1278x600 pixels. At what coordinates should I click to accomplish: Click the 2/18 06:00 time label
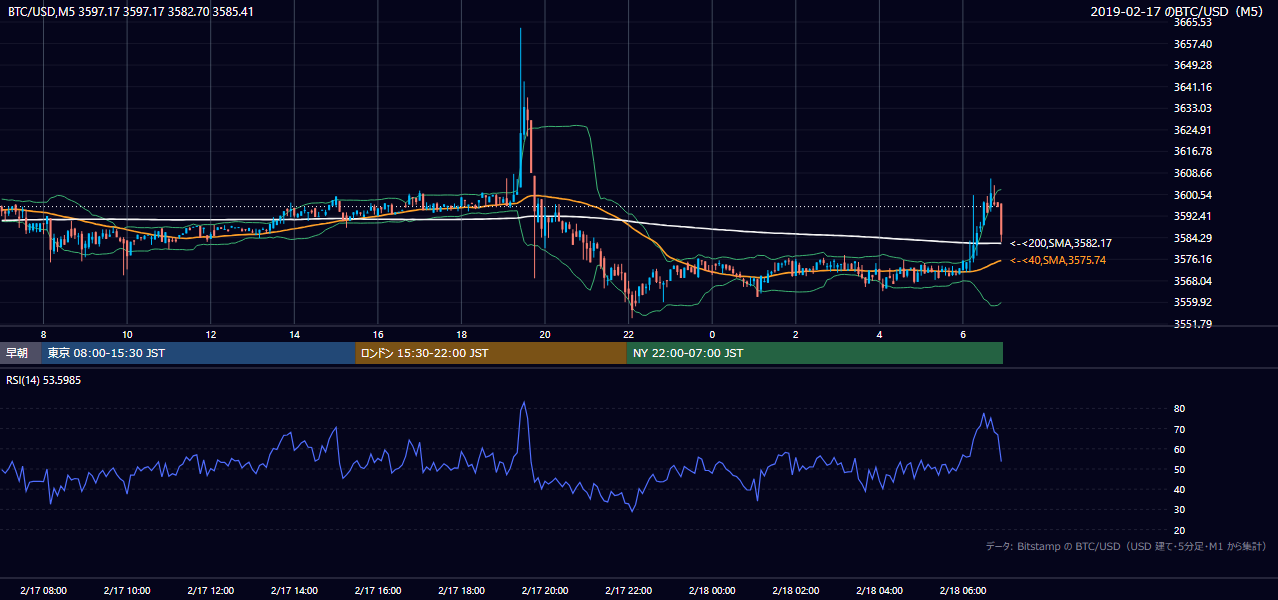[x=962, y=591]
